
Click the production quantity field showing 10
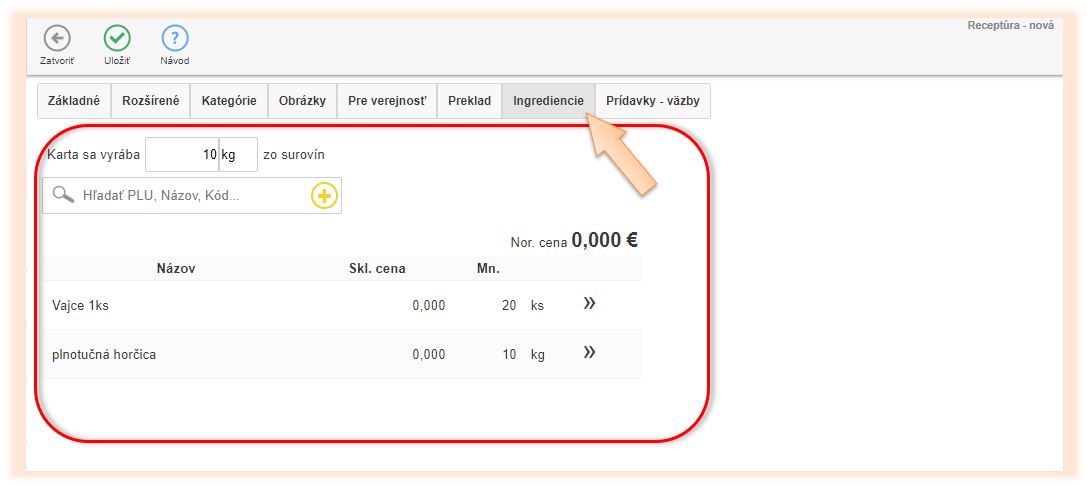[x=182, y=155]
